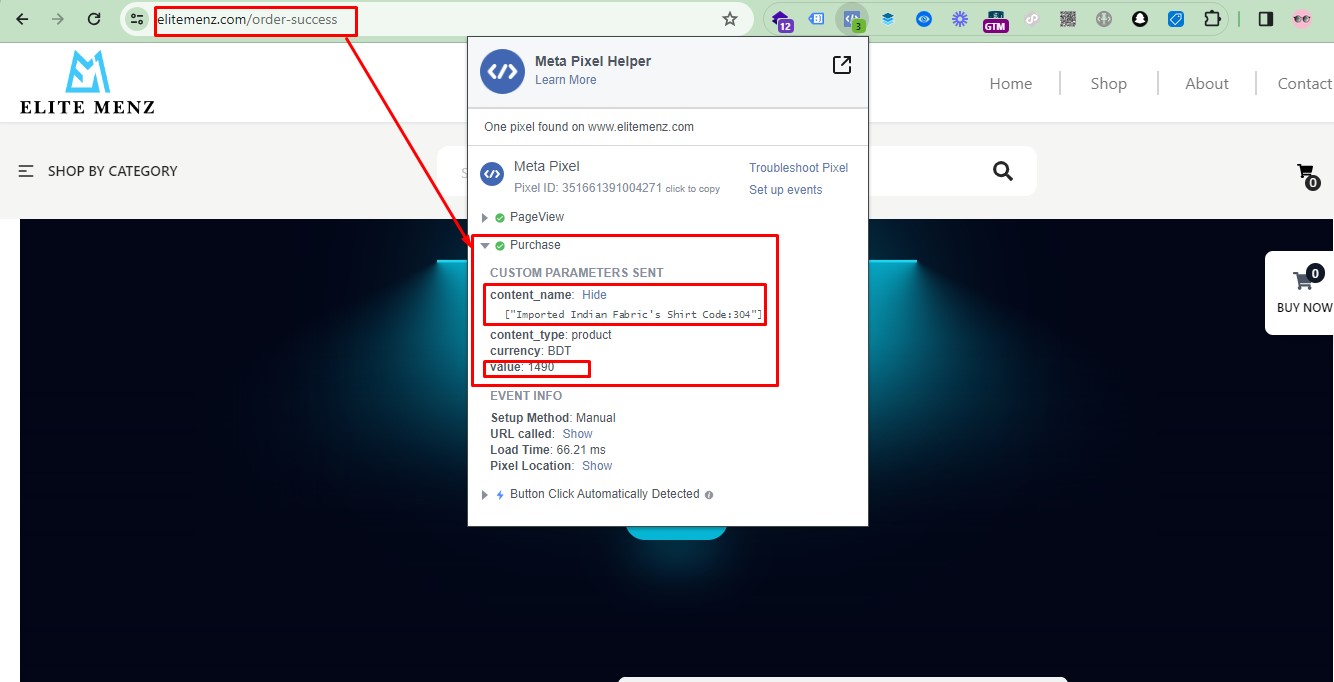Click the Troubleshoot Pixel link
Viewport: 1334px width, 682px height.
point(798,168)
